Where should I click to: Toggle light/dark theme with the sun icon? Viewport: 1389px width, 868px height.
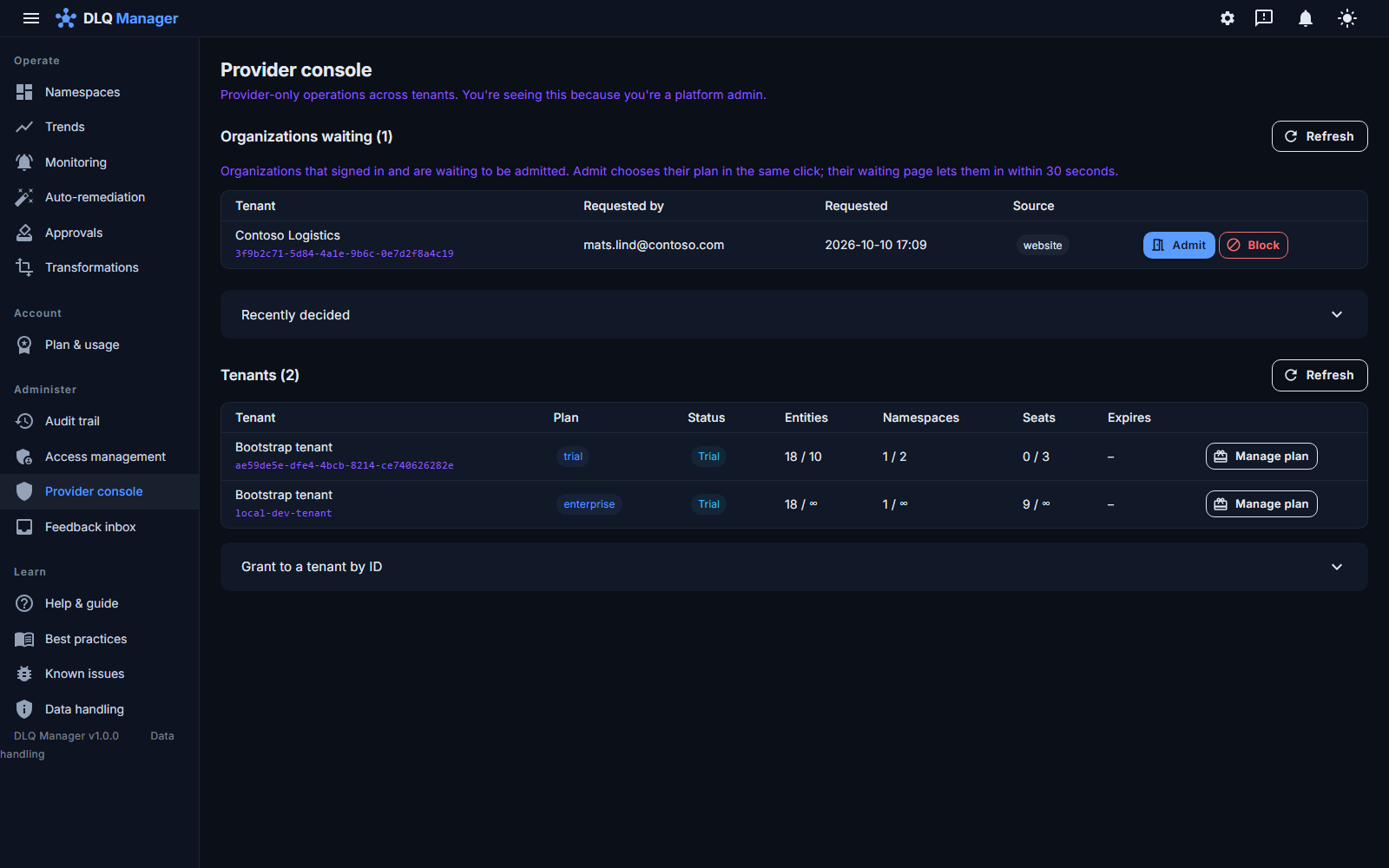[x=1347, y=18]
